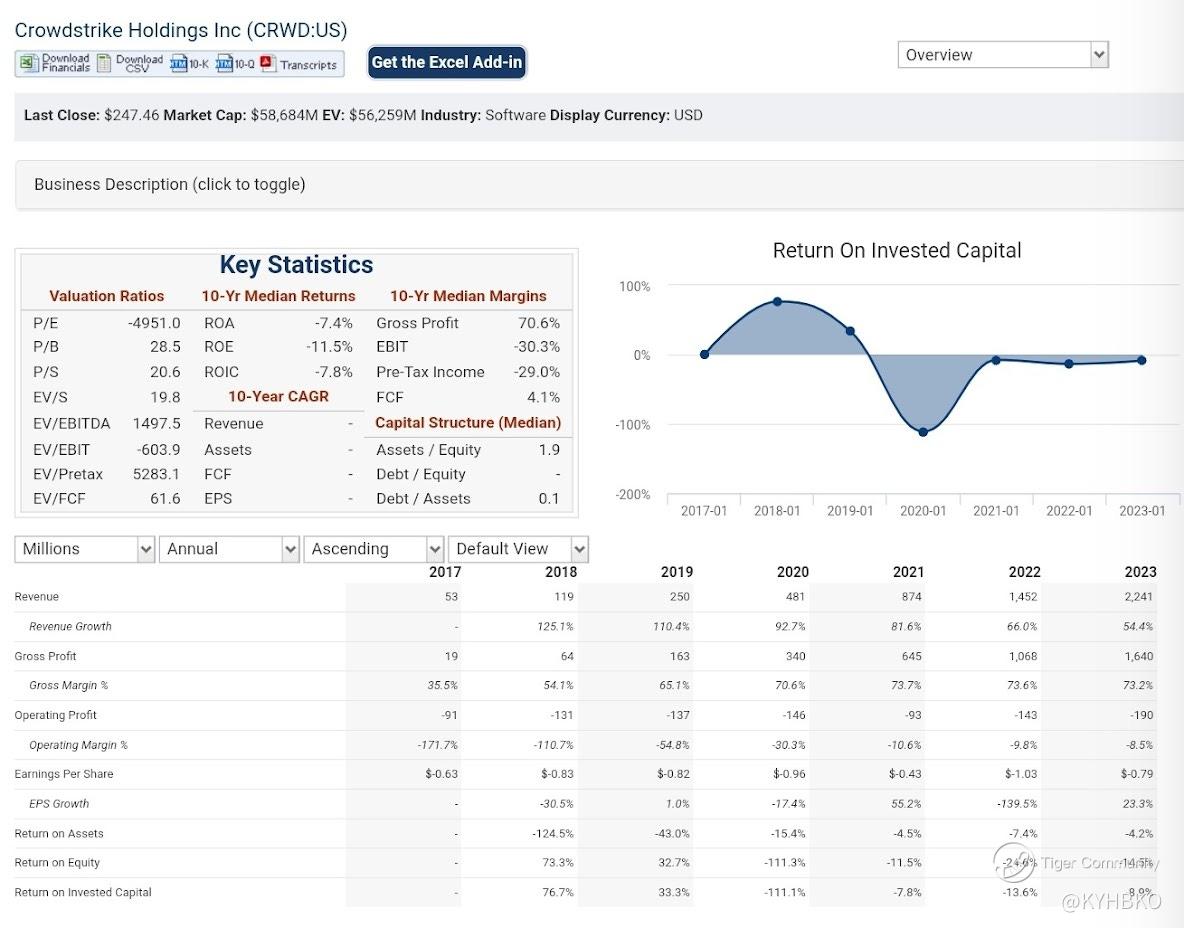
Task: Click the 2018-01 peak point on ROIC chart
Action: (778, 301)
